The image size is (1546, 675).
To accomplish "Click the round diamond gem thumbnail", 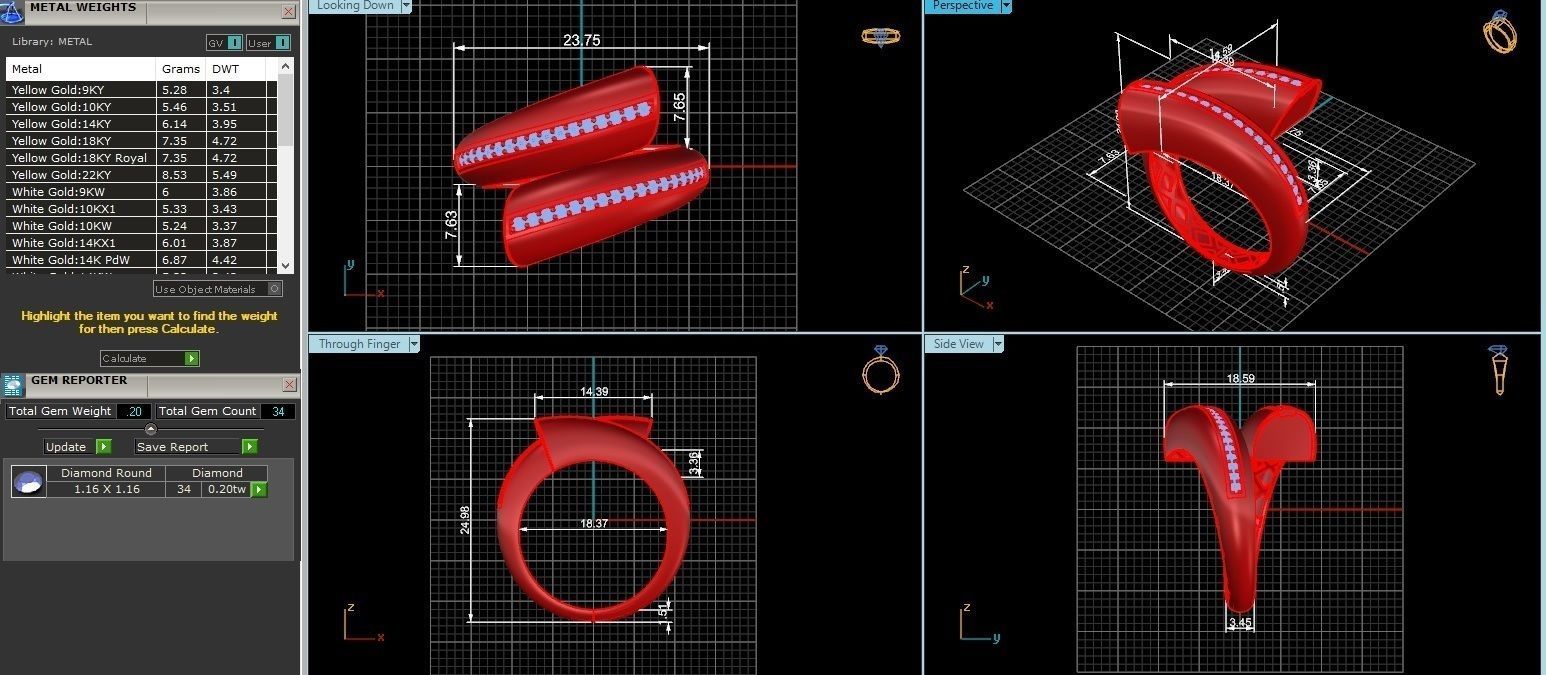I will click(x=28, y=482).
